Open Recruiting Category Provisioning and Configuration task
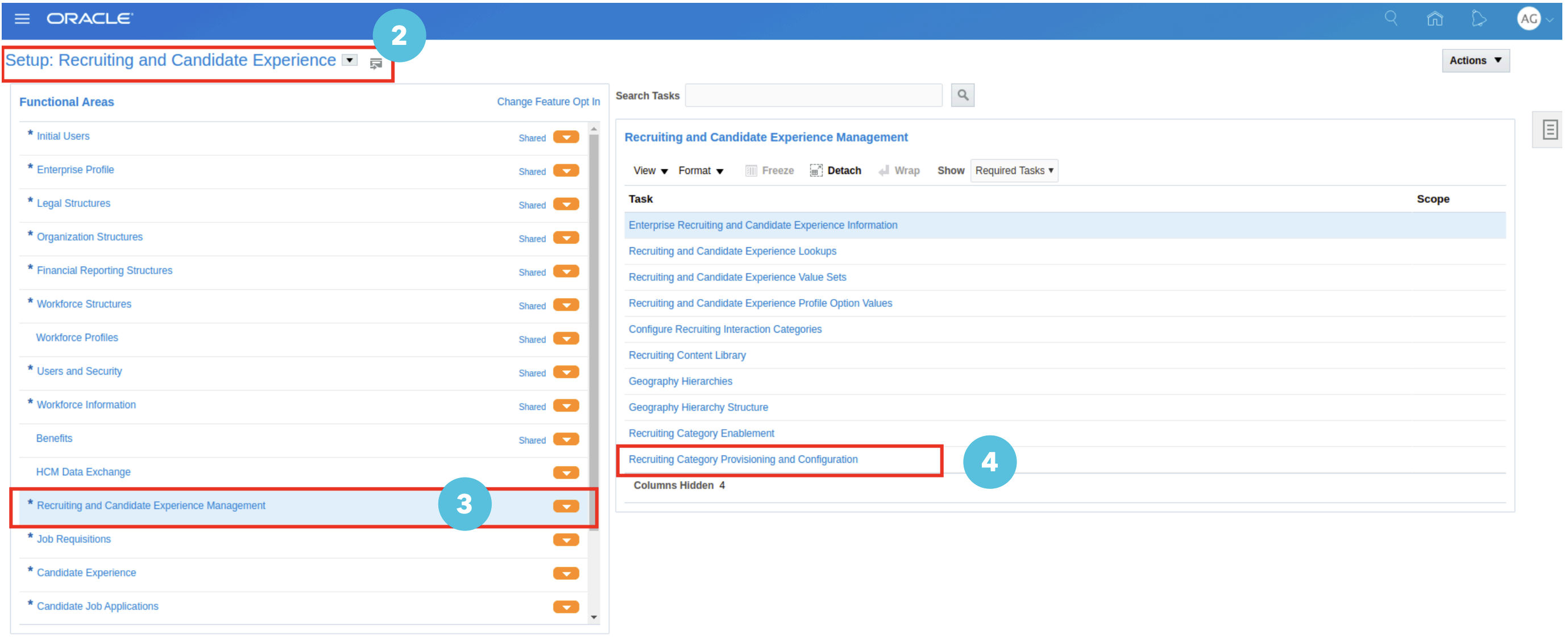Viewport: 1568px width, 639px height. tap(743, 460)
